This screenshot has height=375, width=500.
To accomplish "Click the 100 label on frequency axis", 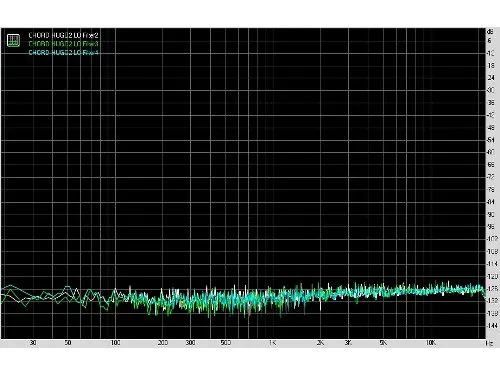I will (115, 343).
